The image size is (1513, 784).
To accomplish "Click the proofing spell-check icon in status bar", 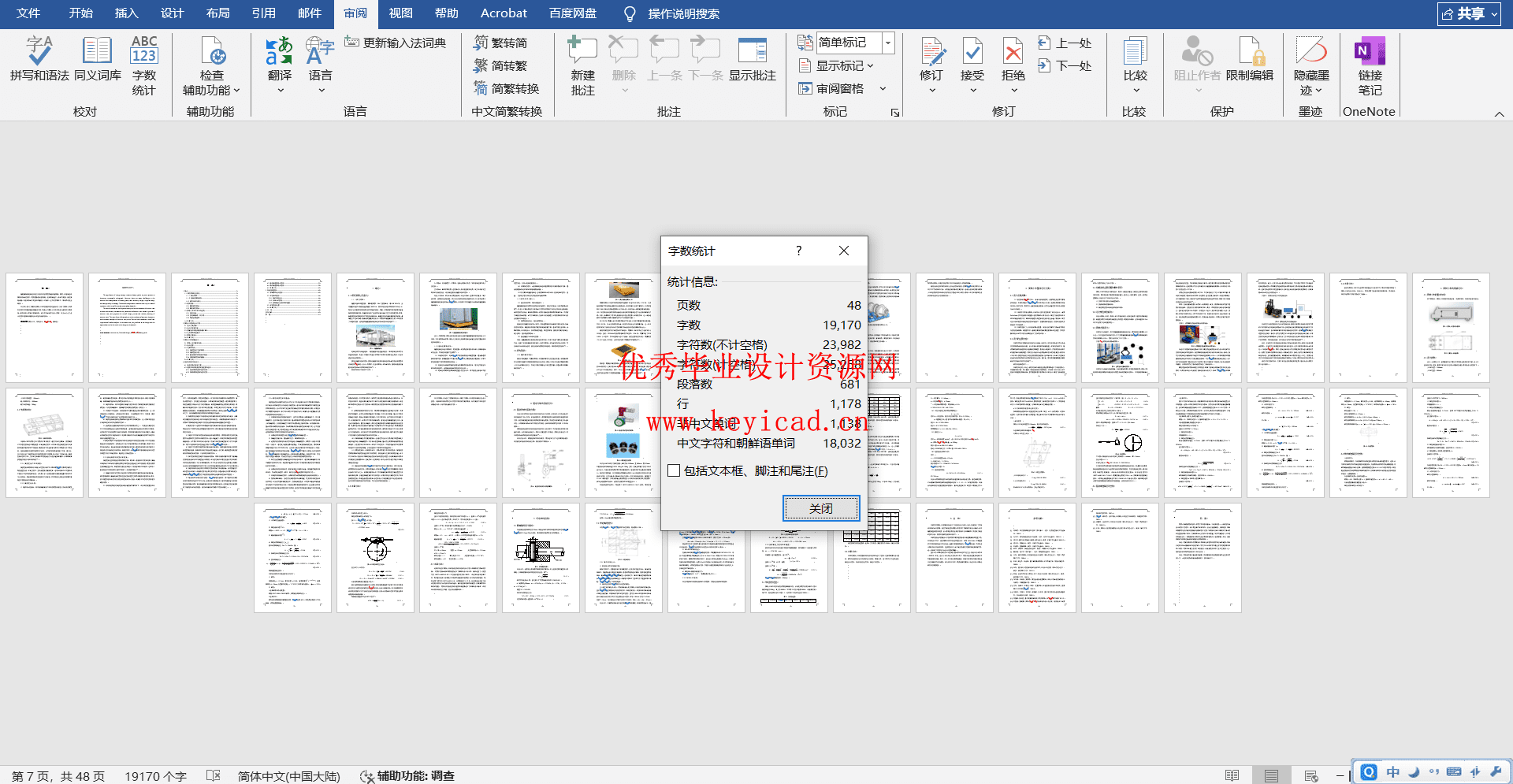I will [x=214, y=776].
